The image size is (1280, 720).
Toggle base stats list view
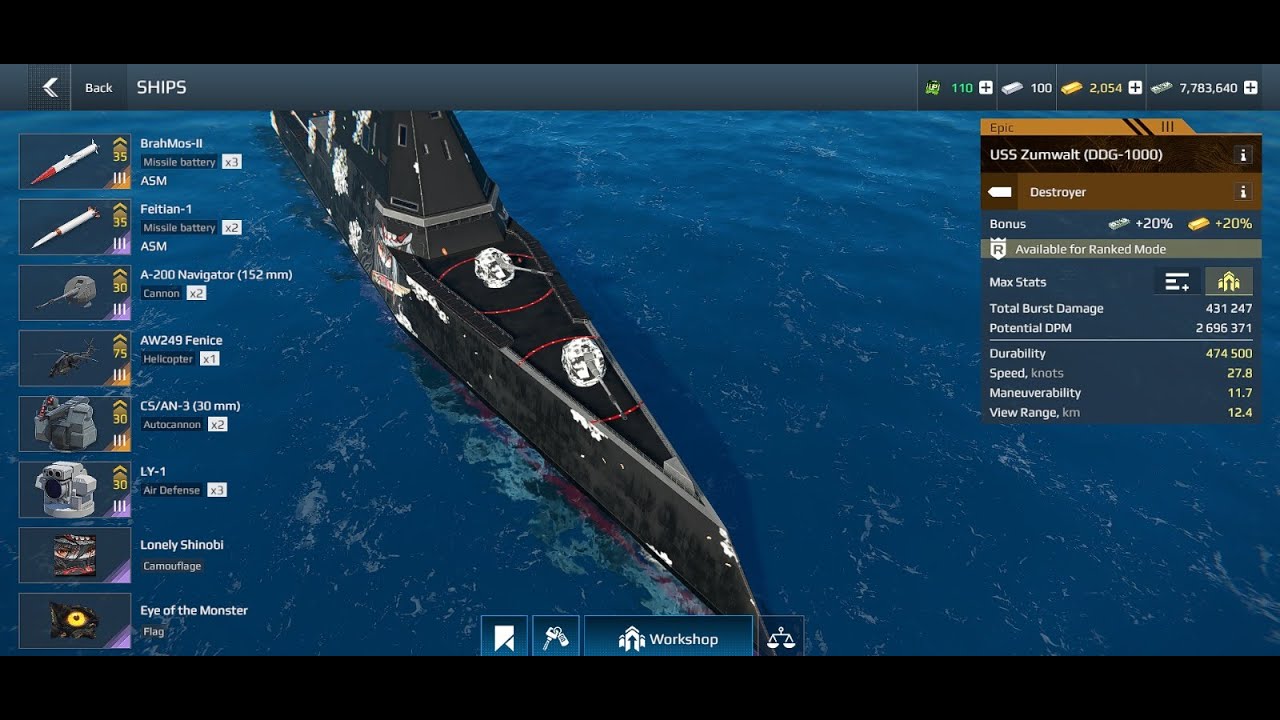pos(1177,282)
